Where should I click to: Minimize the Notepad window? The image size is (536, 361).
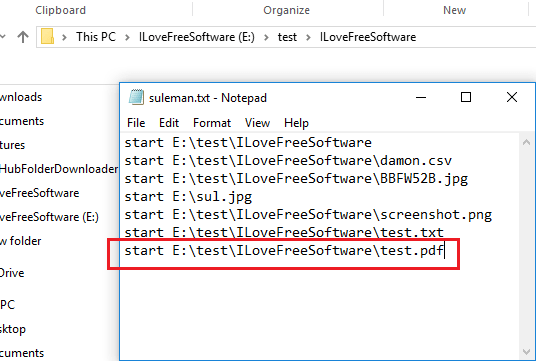tap(421, 97)
